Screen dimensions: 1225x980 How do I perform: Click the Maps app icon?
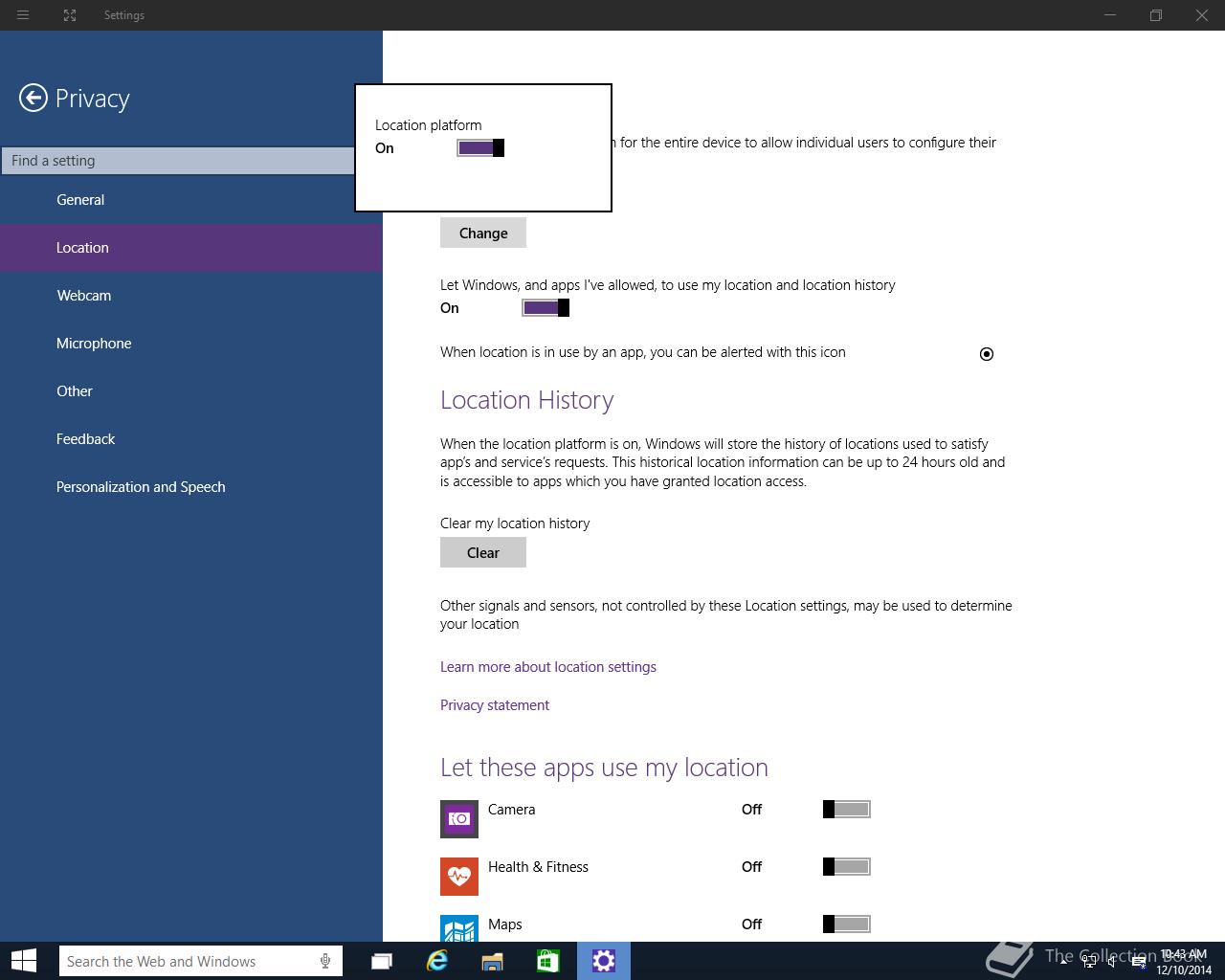click(x=459, y=928)
